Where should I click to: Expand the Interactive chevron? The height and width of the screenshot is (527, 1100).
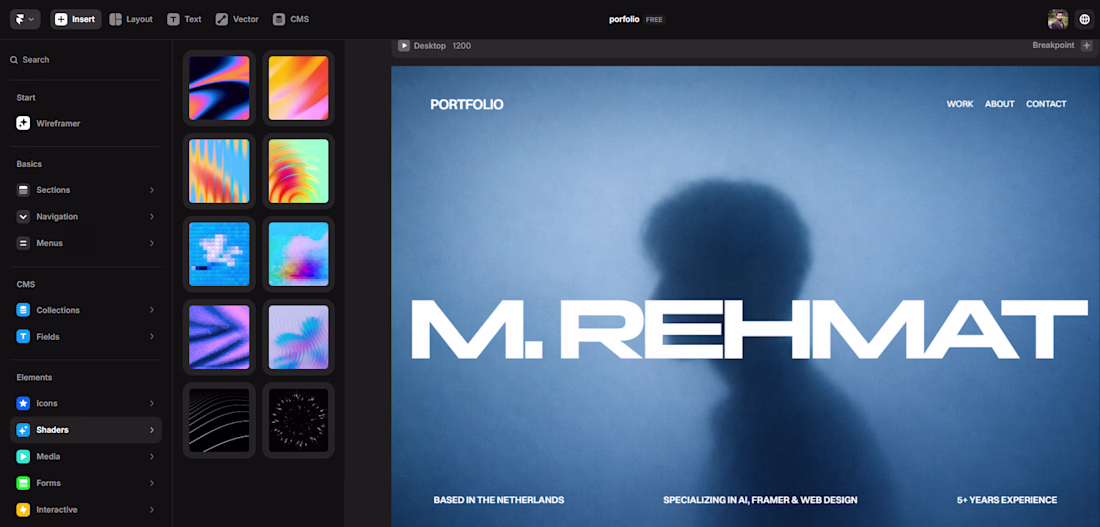[152, 510]
